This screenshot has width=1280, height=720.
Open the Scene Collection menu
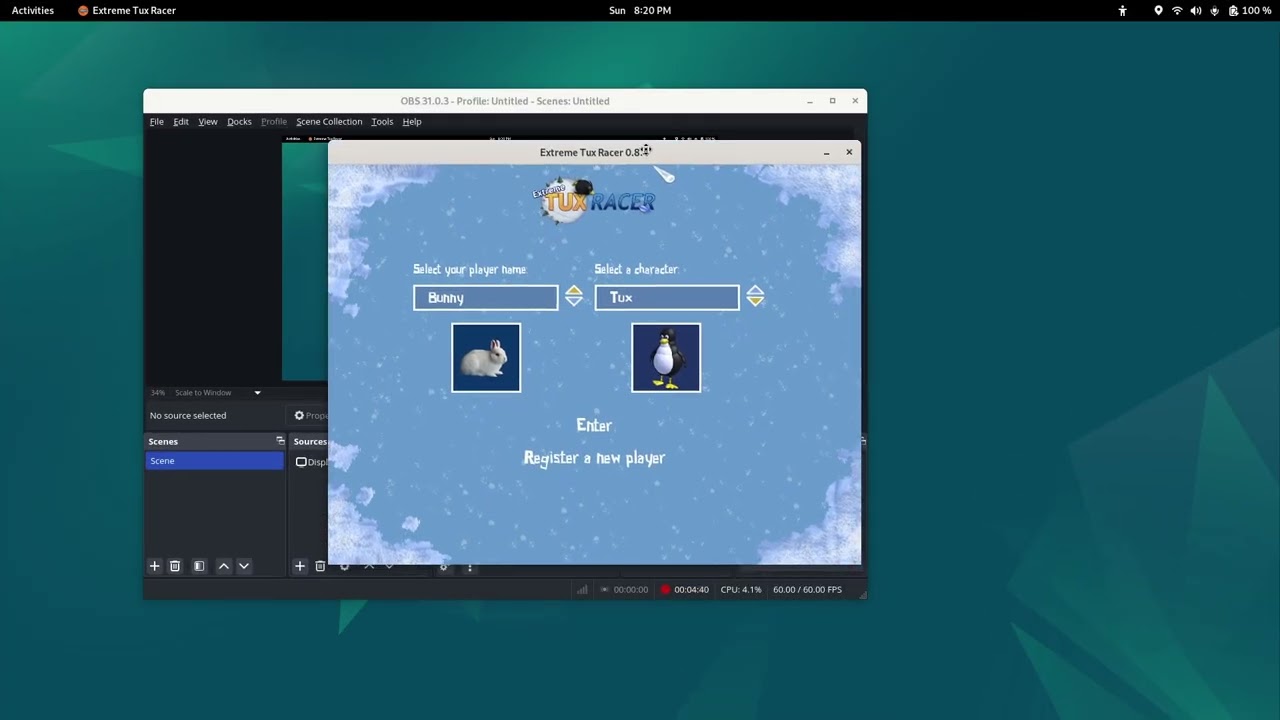[x=329, y=122]
